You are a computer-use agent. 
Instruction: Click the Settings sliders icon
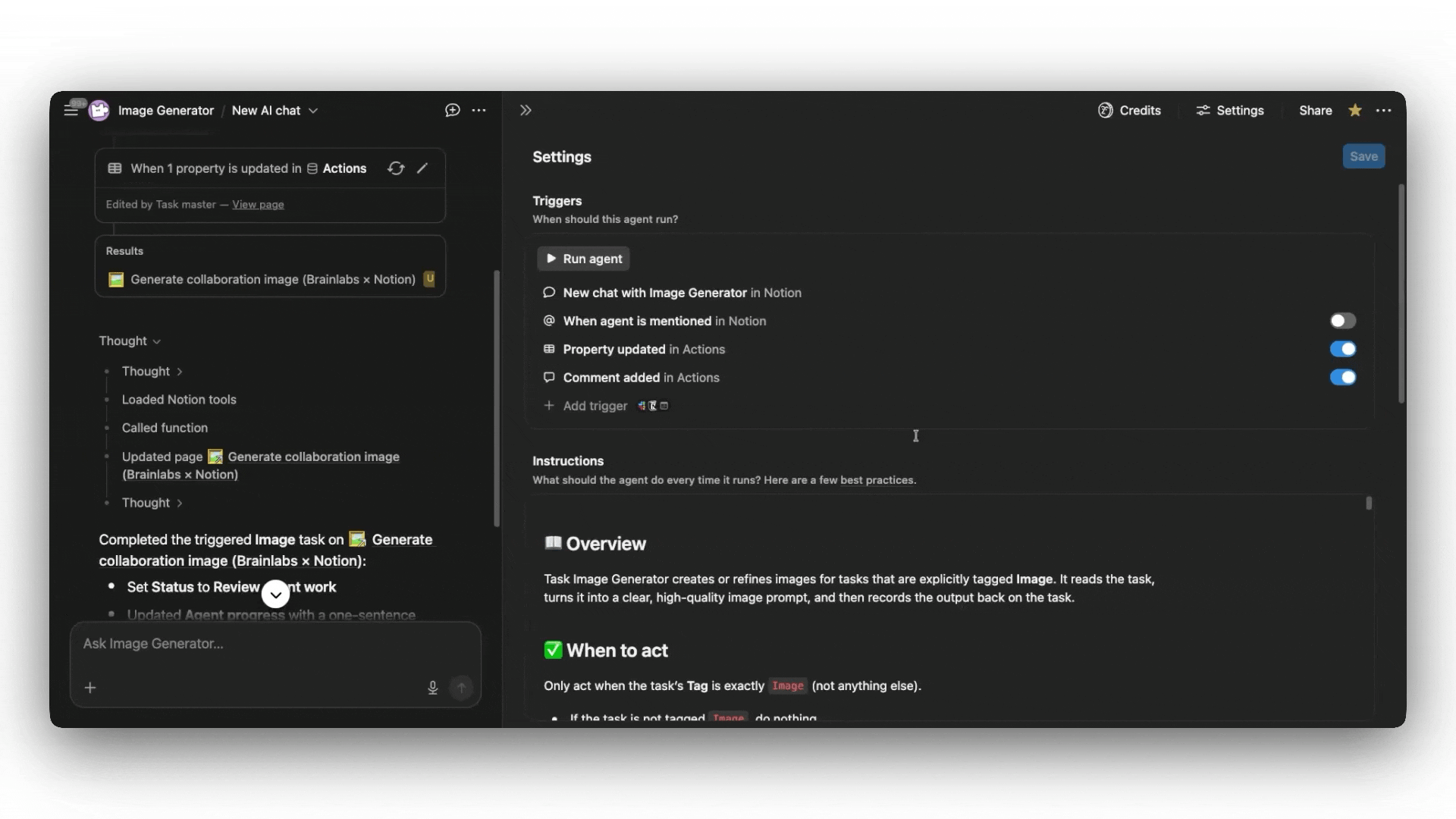click(x=1203, y=111)
